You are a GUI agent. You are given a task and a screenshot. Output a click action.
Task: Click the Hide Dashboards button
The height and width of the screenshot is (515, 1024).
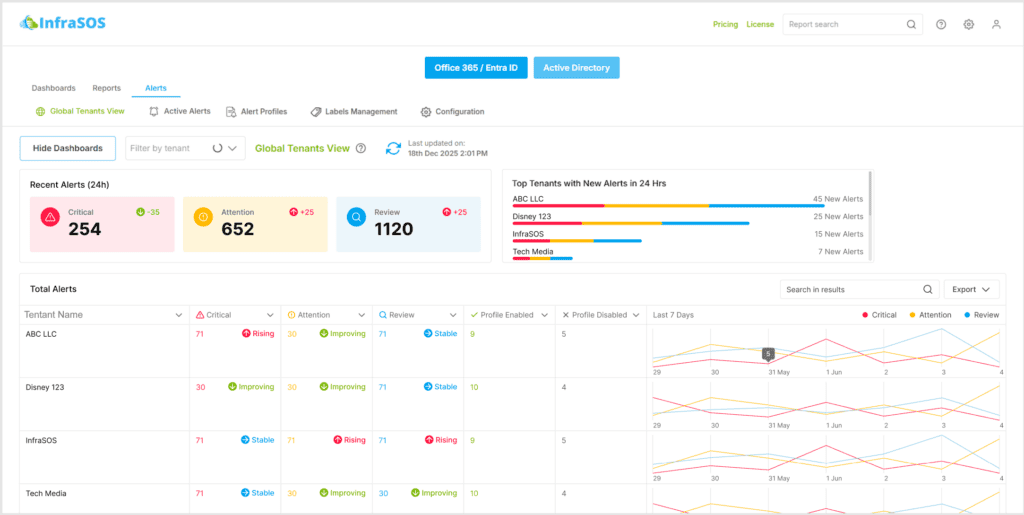(x=68, y=148)
